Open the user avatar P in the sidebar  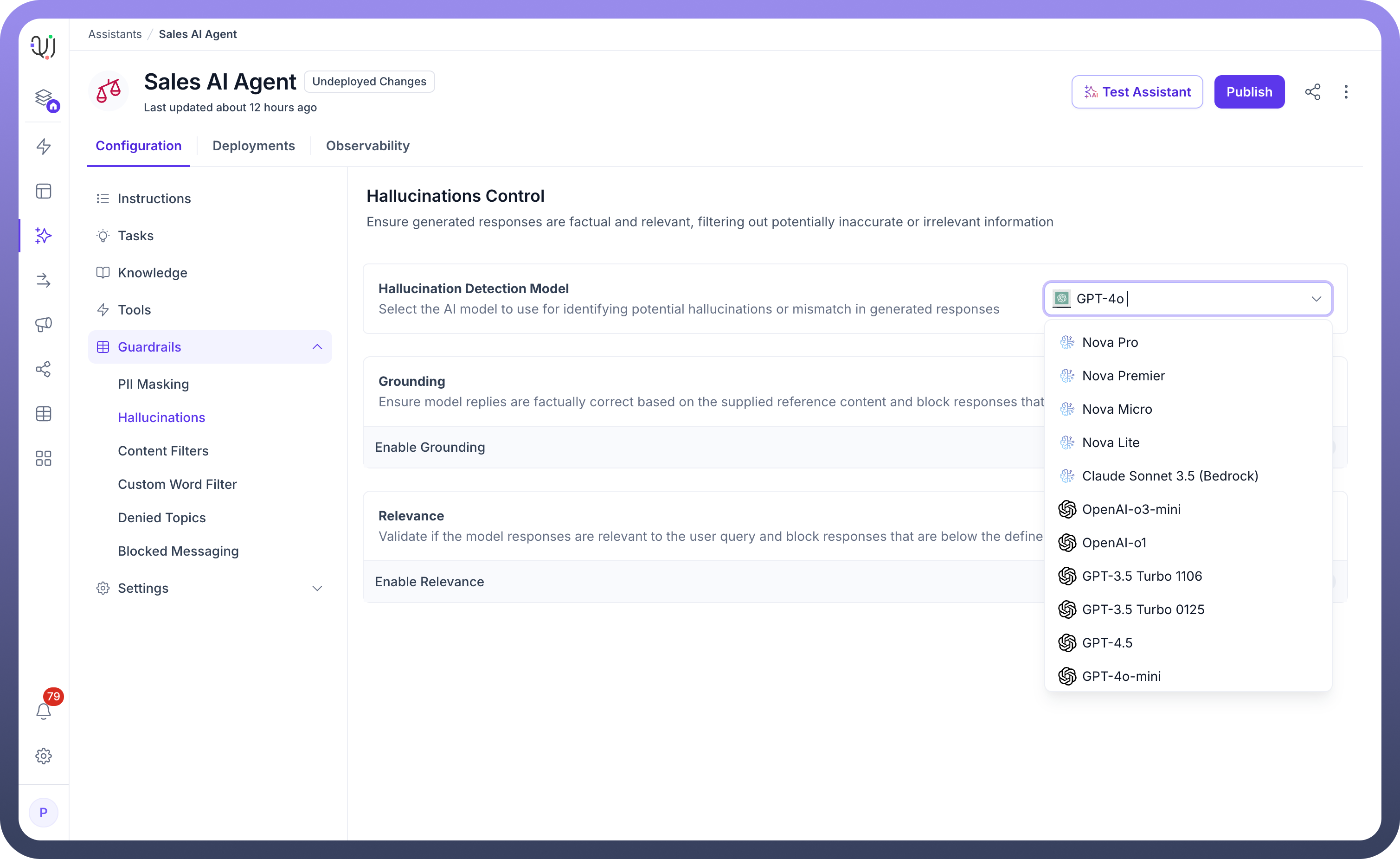pyautogui.click(x=44, y=813)
